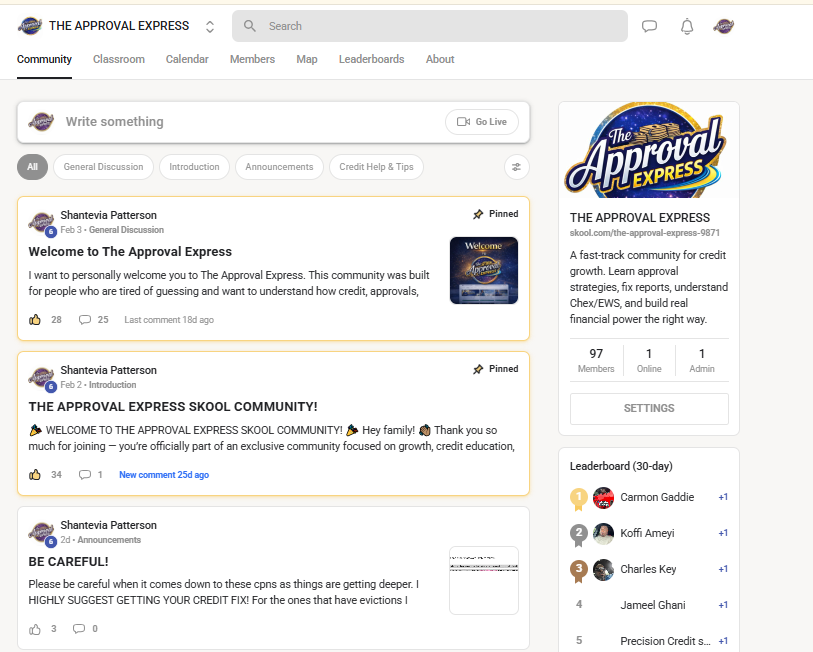
Task: Open the chat messages icon
Action: coord(649,26)
